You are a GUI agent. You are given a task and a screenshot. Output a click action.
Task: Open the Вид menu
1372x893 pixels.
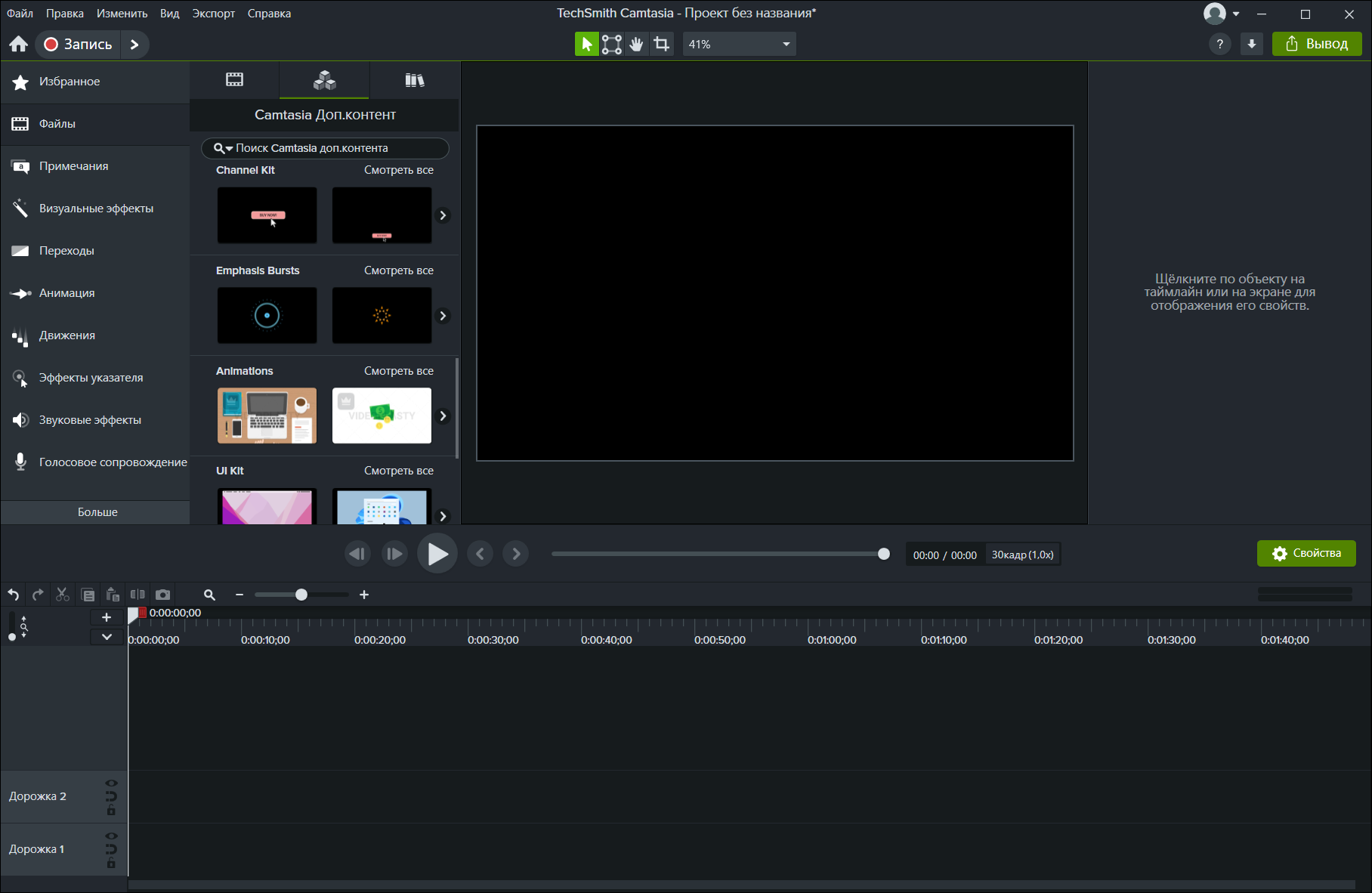pyautogui.click(x=170, y=14)
